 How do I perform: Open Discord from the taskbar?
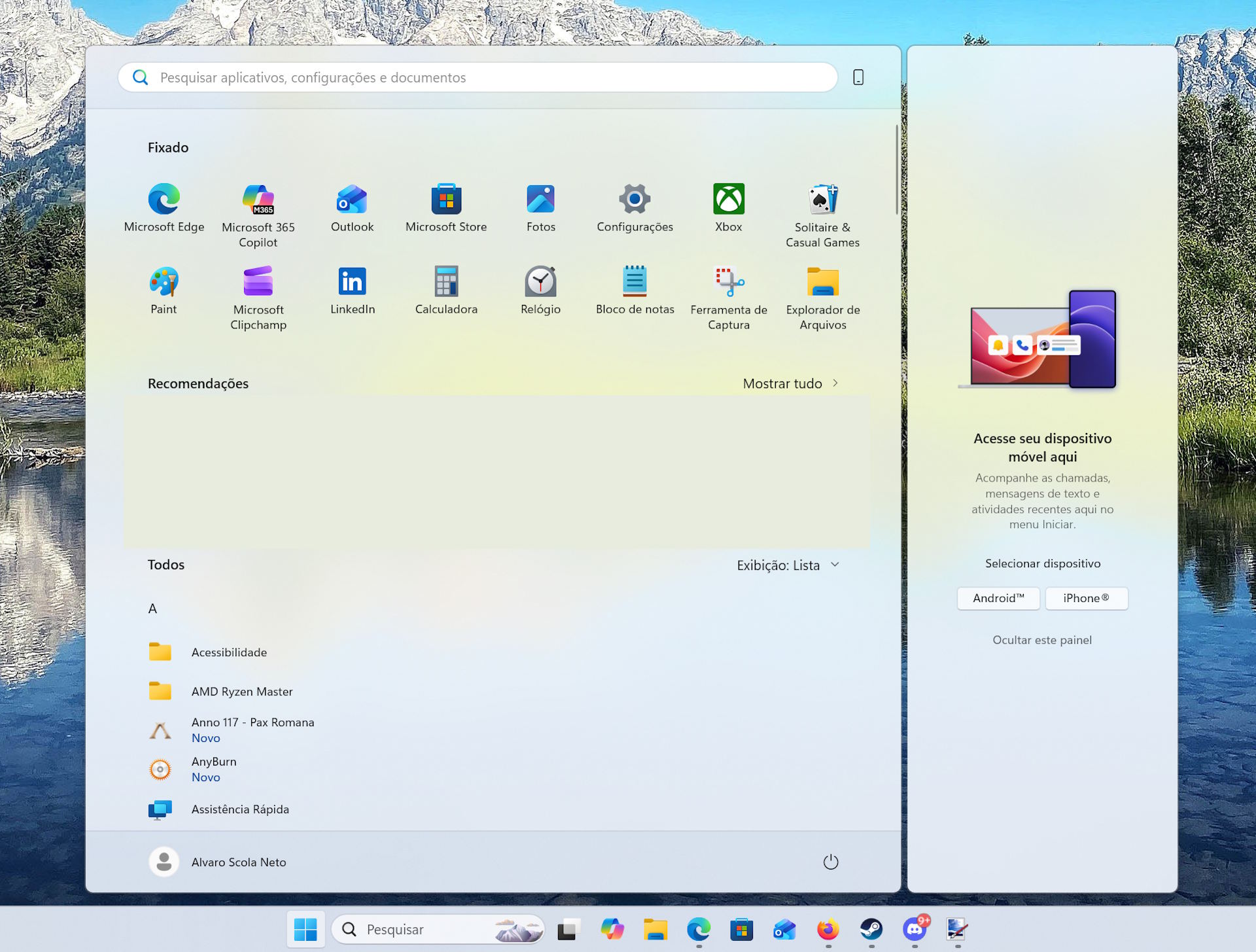(x=915, y=929)
